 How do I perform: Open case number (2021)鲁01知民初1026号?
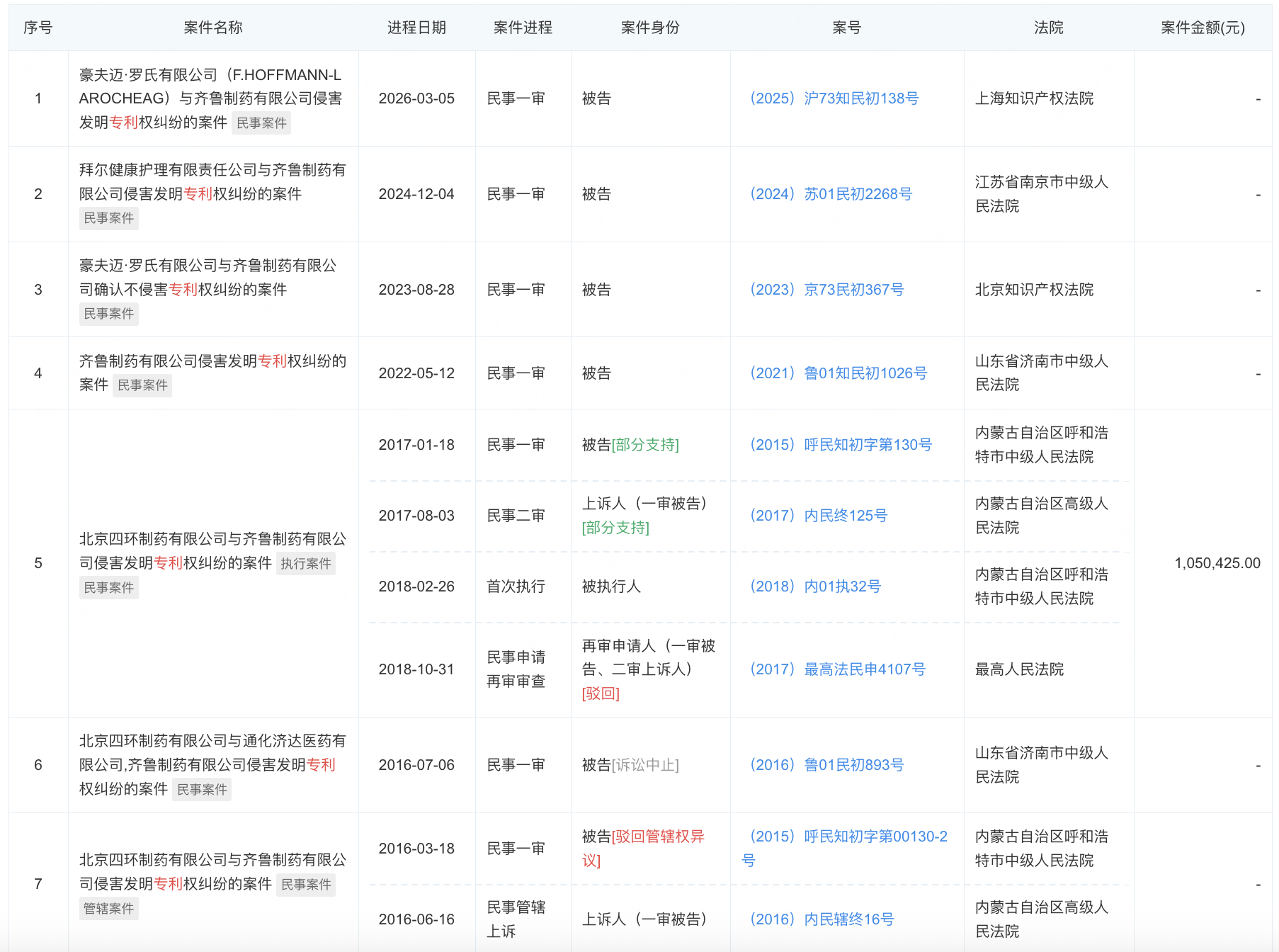[838, 373]
